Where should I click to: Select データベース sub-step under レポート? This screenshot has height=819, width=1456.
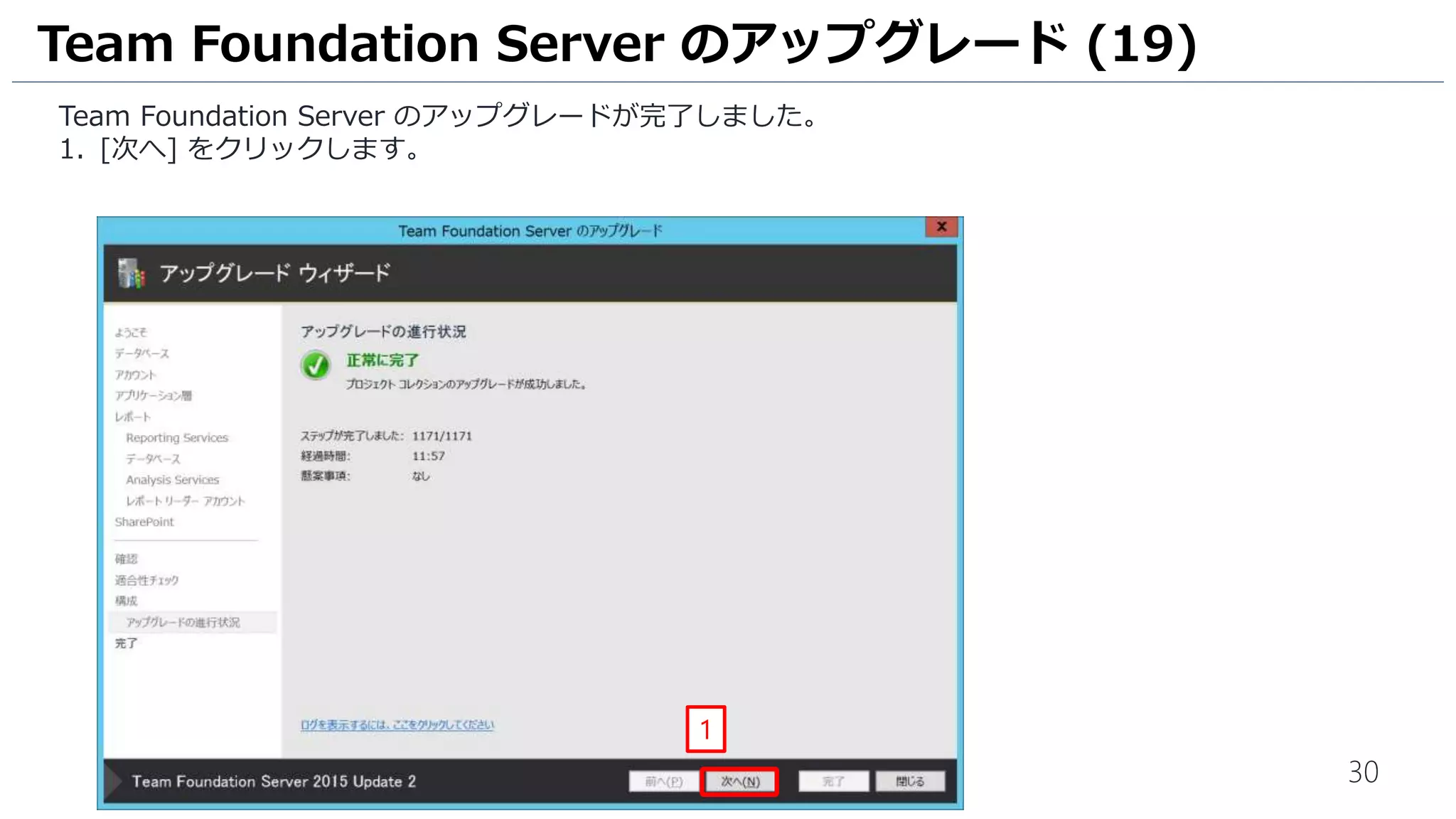pyautogui.click(x=153, y=459)
